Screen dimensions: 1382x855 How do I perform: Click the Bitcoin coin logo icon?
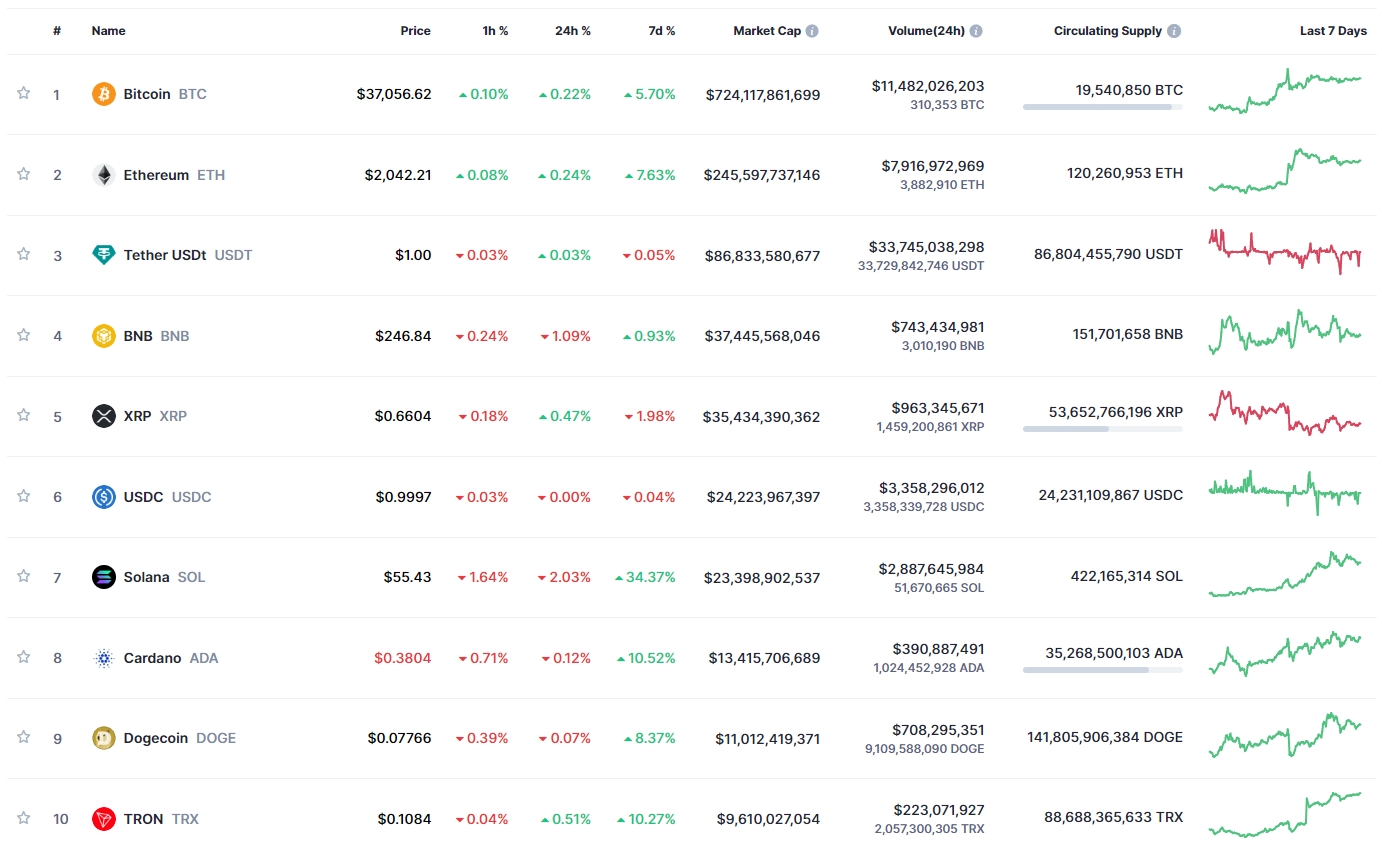pyautogui.click(x=104, y=94)
